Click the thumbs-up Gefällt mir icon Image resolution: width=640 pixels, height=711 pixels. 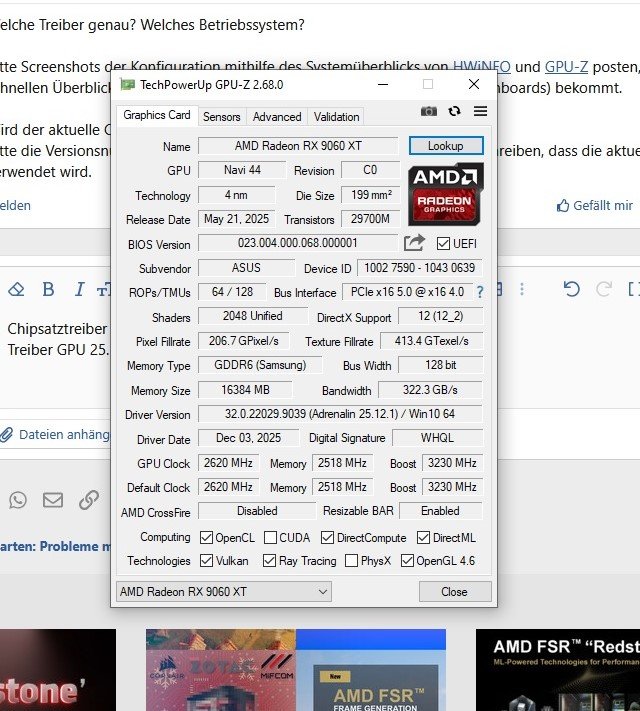[563, 205]
